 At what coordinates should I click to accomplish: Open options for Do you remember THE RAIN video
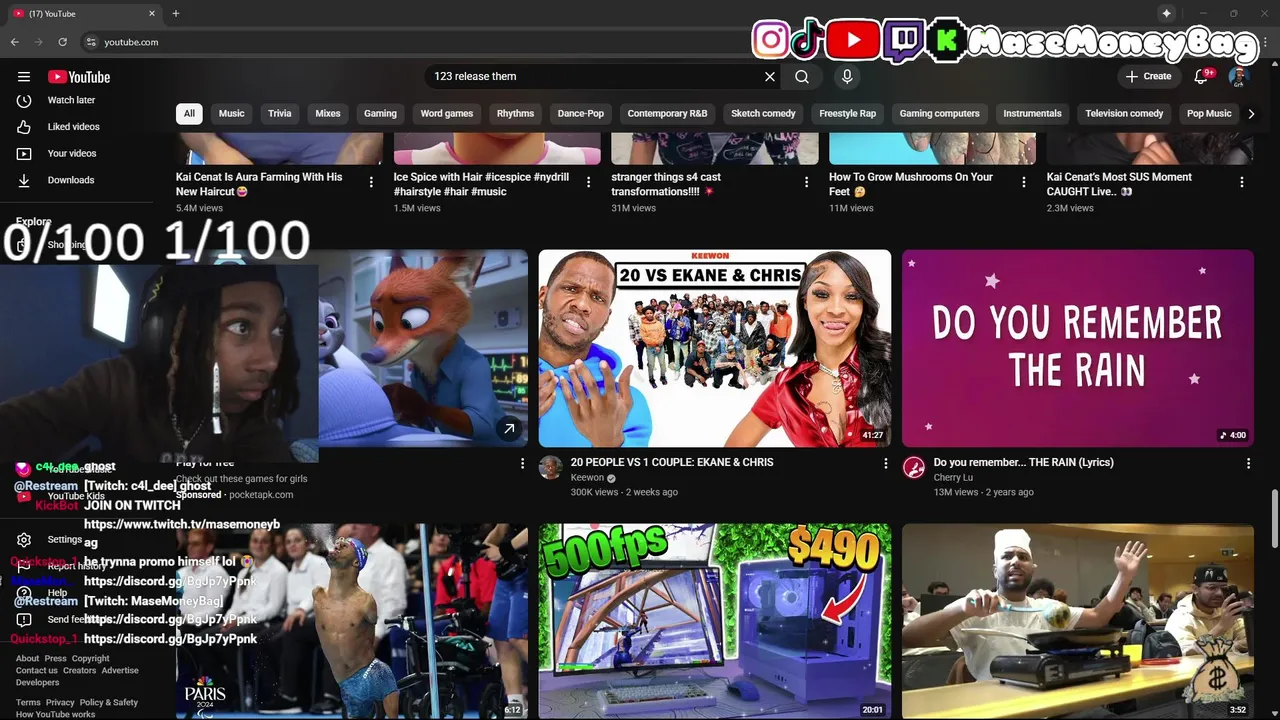tap(1248, 463)
